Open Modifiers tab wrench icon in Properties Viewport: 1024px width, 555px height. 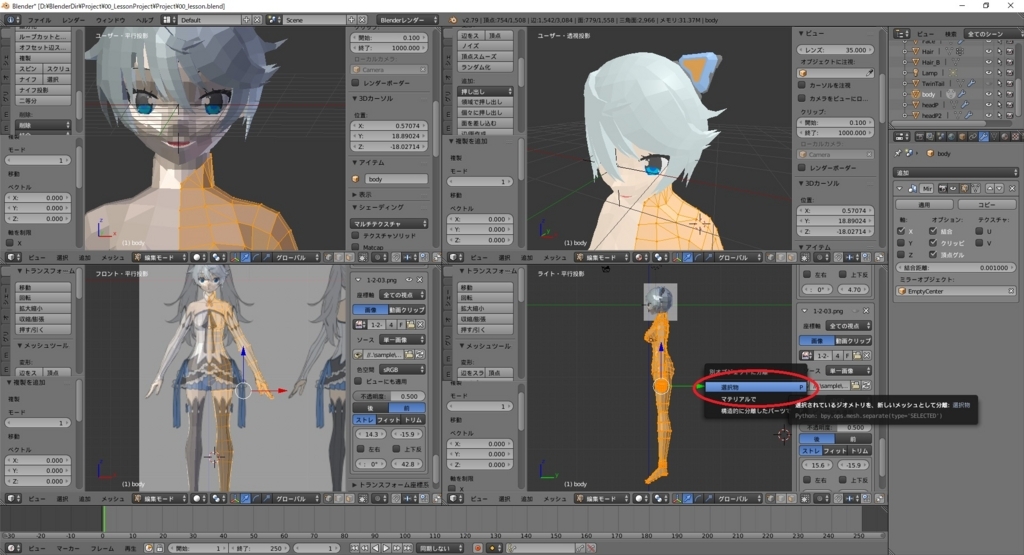click(x=984, y=136)
